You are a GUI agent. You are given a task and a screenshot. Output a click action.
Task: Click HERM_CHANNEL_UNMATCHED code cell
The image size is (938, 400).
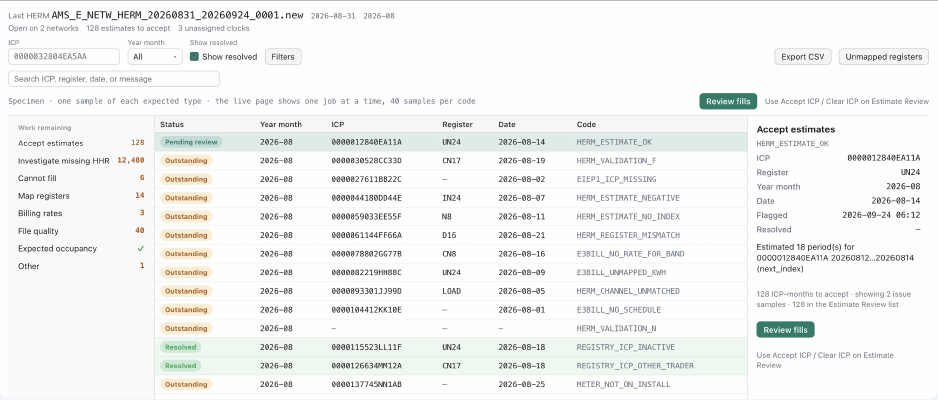[x=628, y=291]
